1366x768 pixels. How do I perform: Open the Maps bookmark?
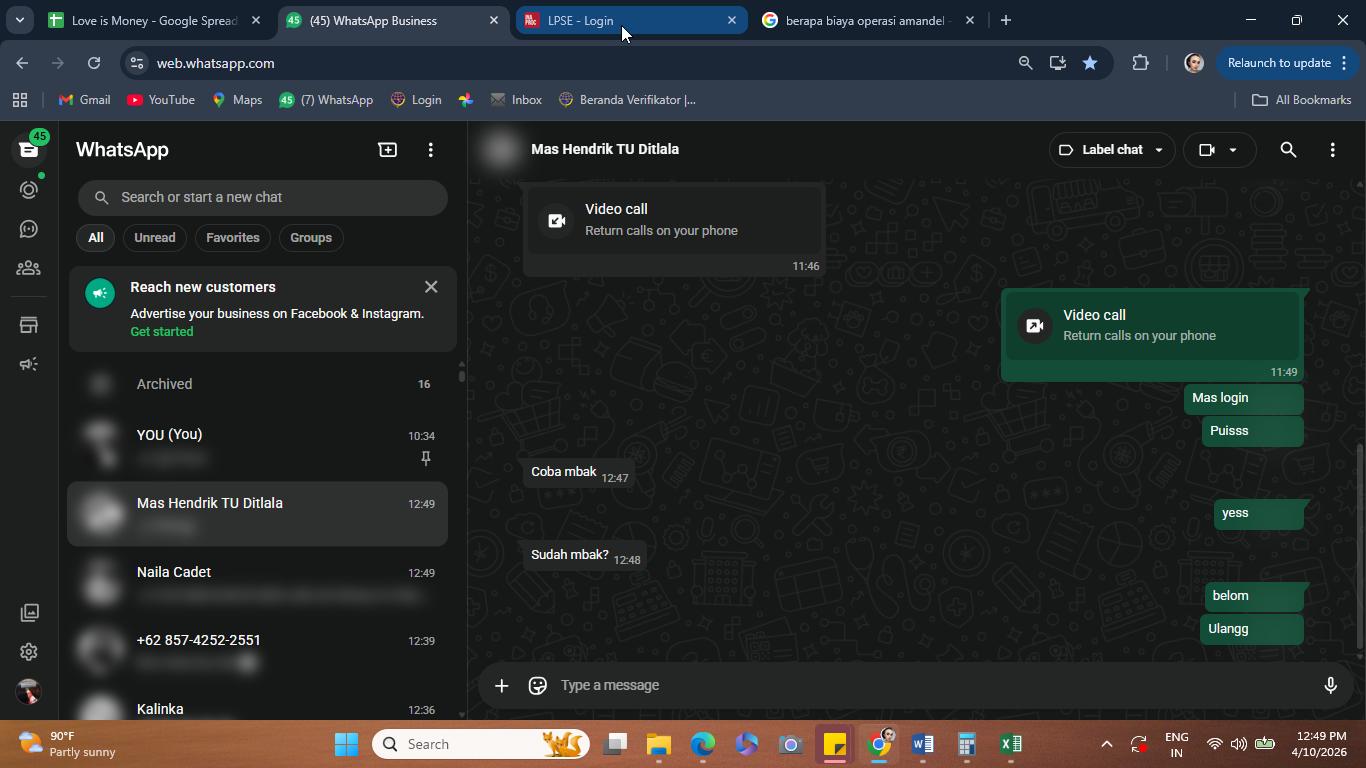[x=237, y=100]
